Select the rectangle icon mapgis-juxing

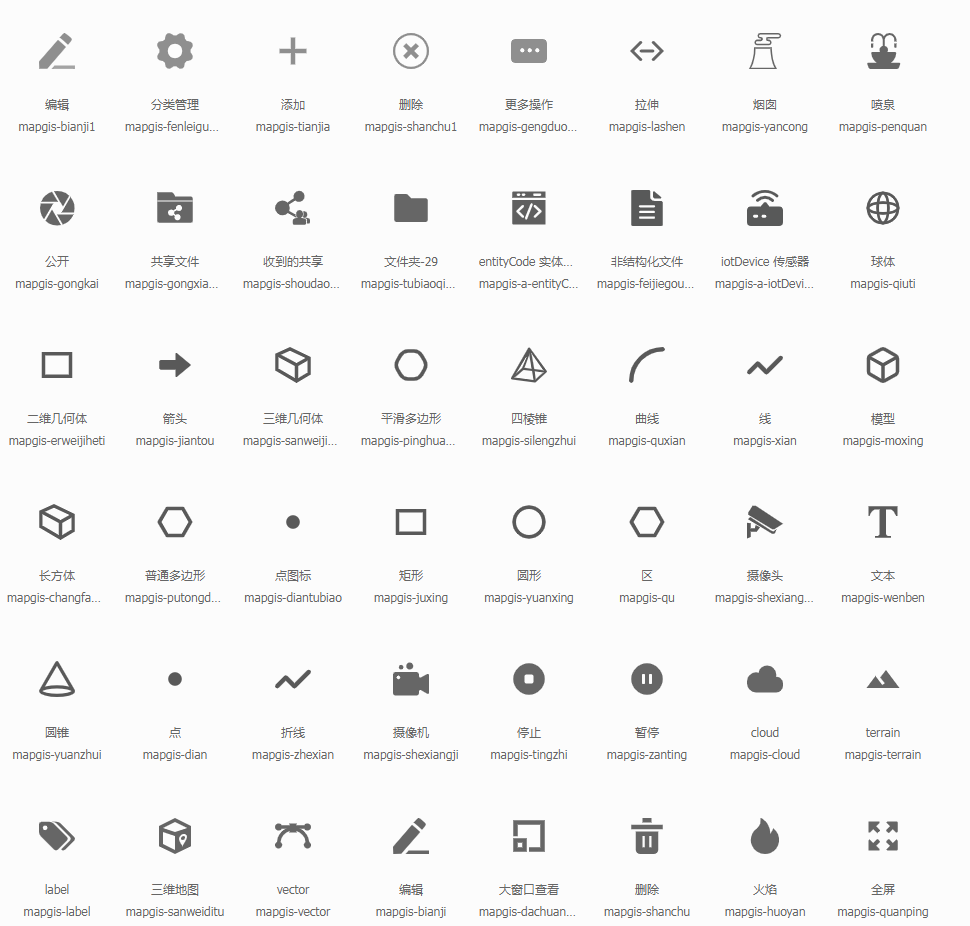[x=411, y=522]
